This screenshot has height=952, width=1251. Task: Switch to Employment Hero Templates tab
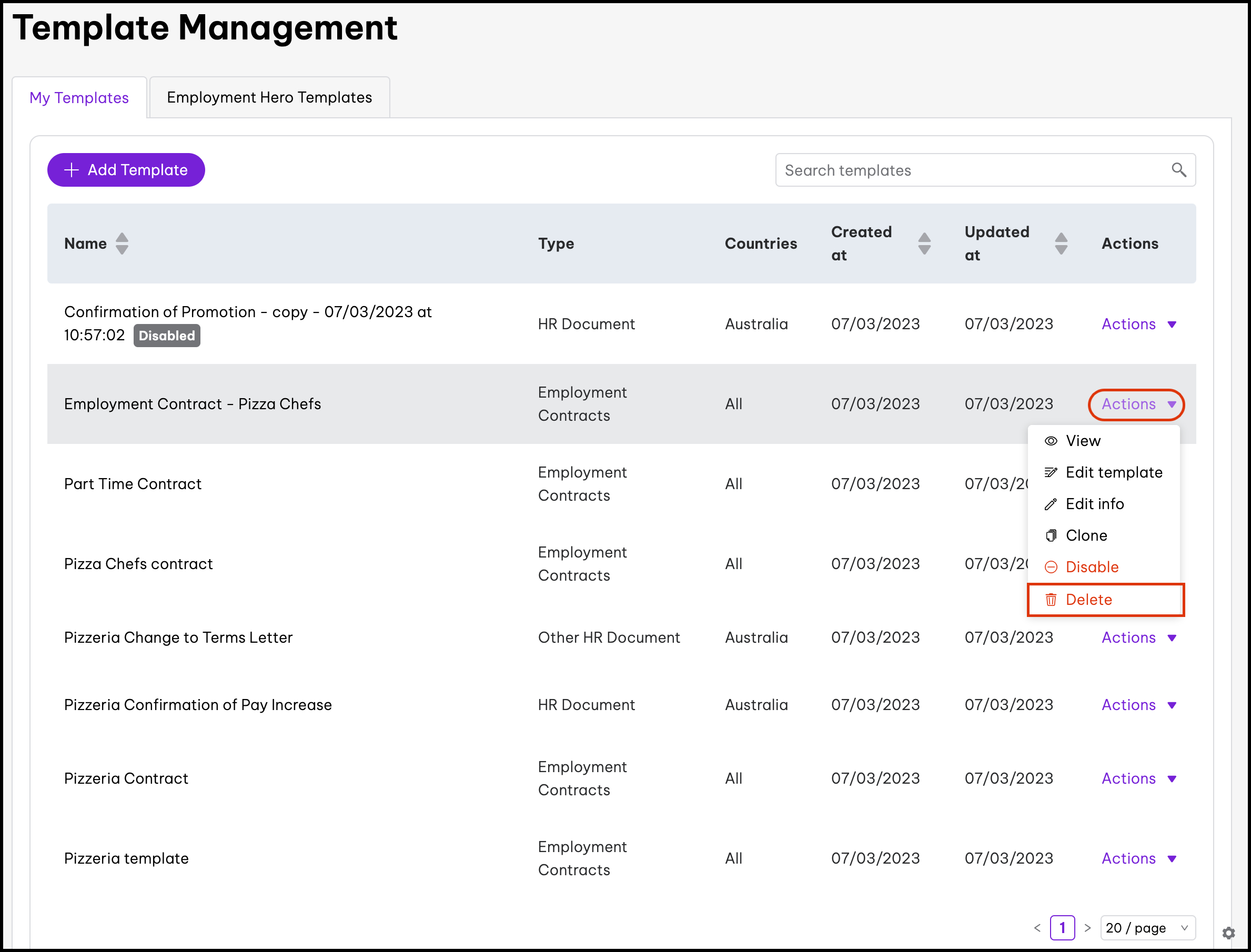pyautogui.click(x=269, y=97)
